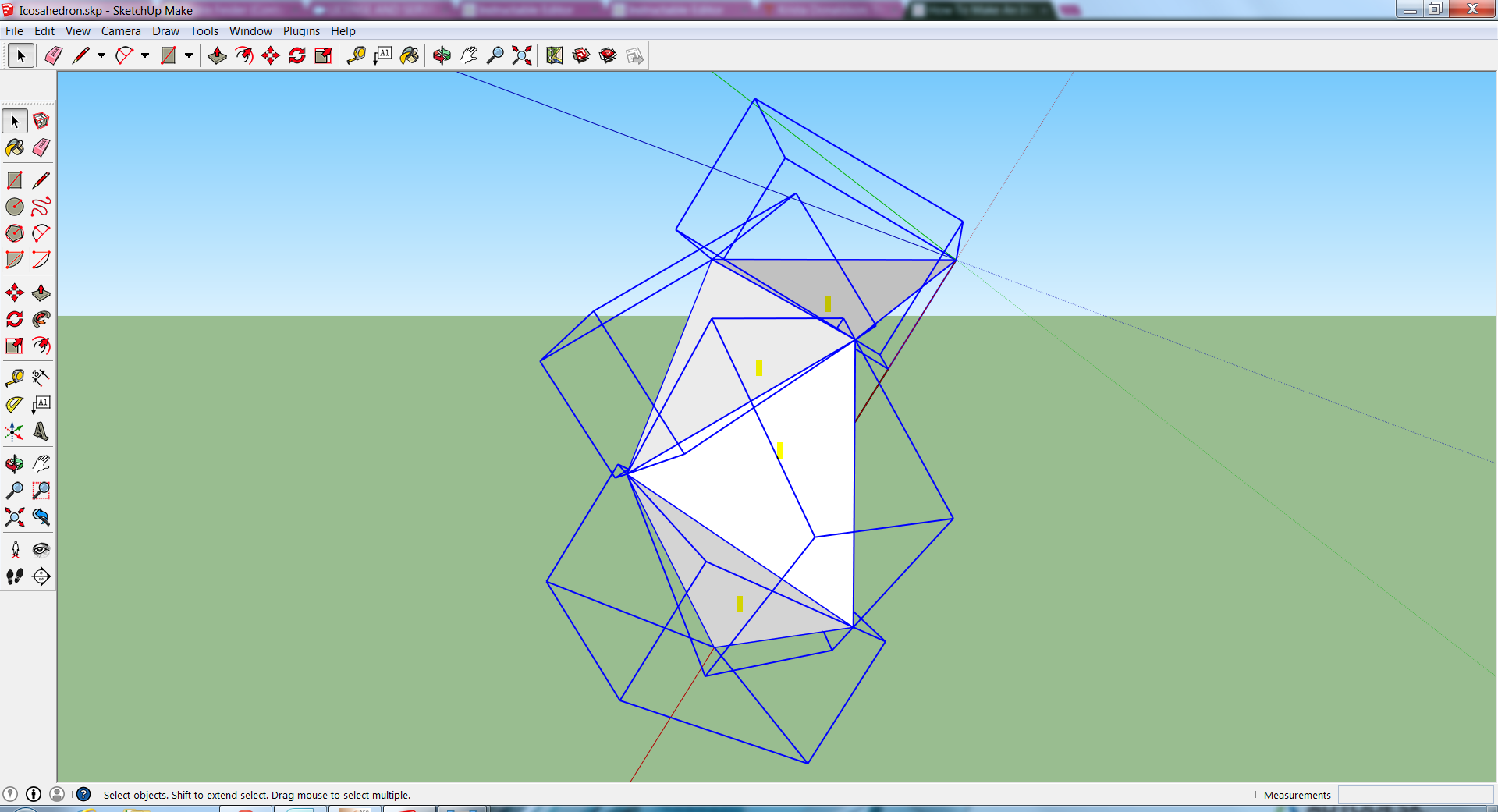Image resolution: width=1498 pixels, height=812 pixels.
Task: Select the Make Component tool
Action: 41,121
